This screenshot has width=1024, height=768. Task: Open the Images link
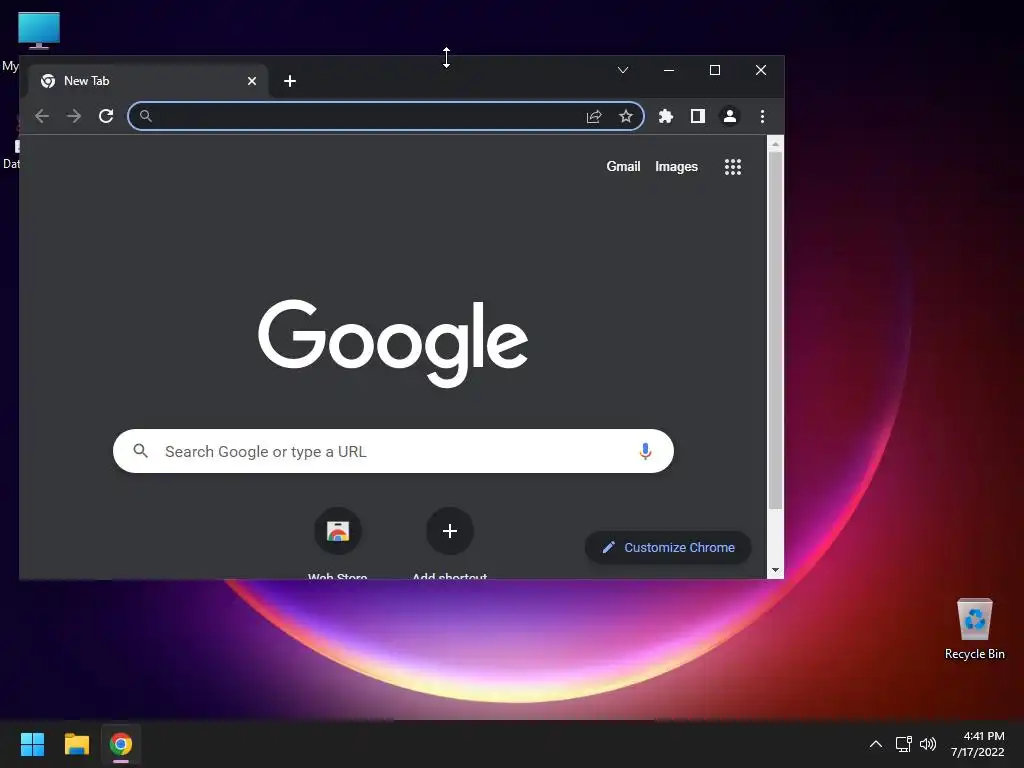[x=677, y=167]
